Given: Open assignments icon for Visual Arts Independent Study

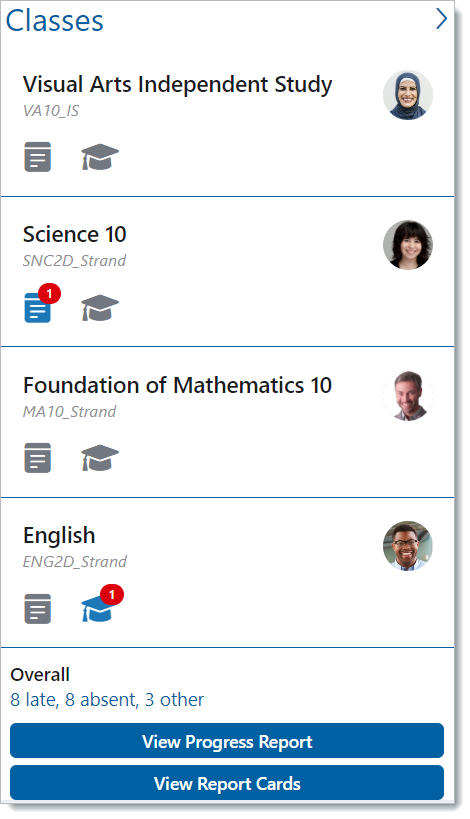Looking at the screenshot, I should pyautogui.click(x=38, y=157).
